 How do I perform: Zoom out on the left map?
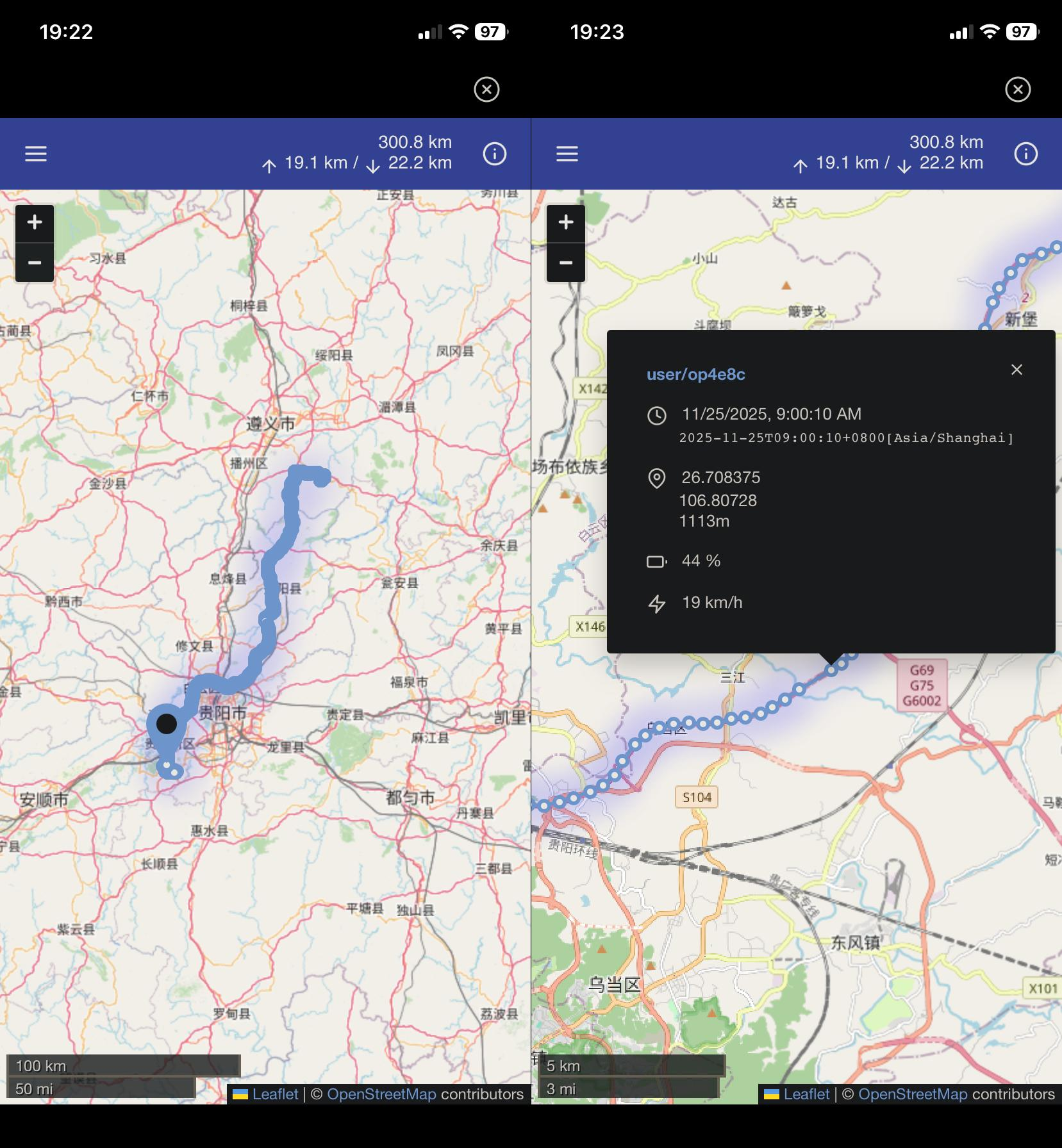pyautogui.click(x=35, y=263)
